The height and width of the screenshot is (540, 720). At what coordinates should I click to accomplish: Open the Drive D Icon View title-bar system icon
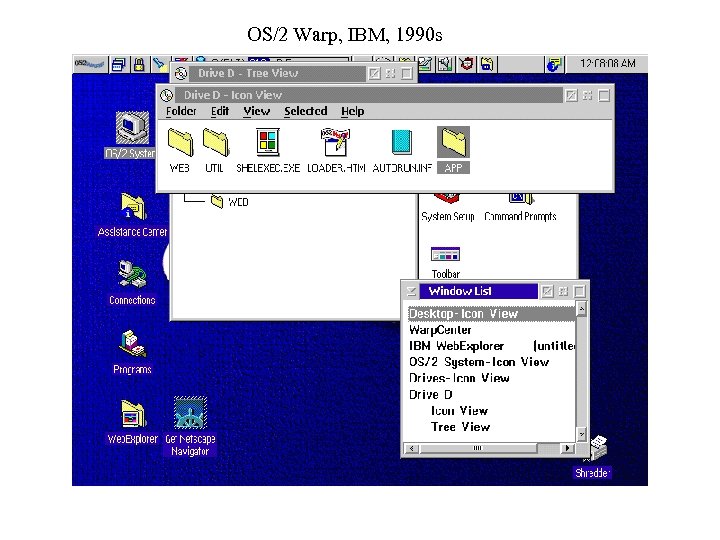[166, 95]
